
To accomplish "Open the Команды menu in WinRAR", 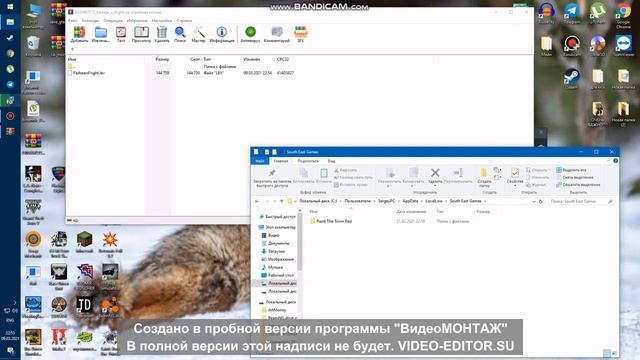I will (x=90, y=20).
